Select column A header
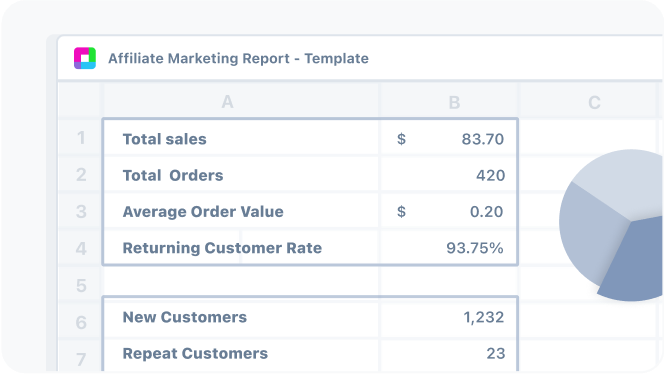This screenshot has height=374, width=664. [x=240, y=102]
